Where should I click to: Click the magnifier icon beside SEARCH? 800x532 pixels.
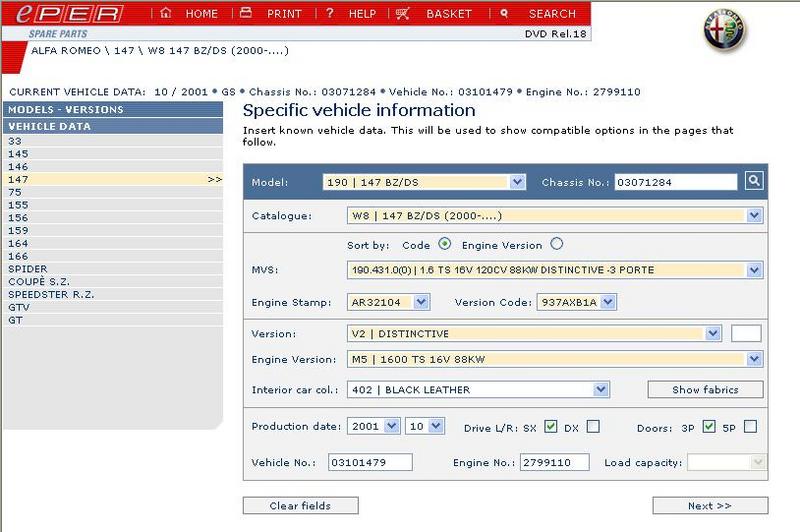504,13
